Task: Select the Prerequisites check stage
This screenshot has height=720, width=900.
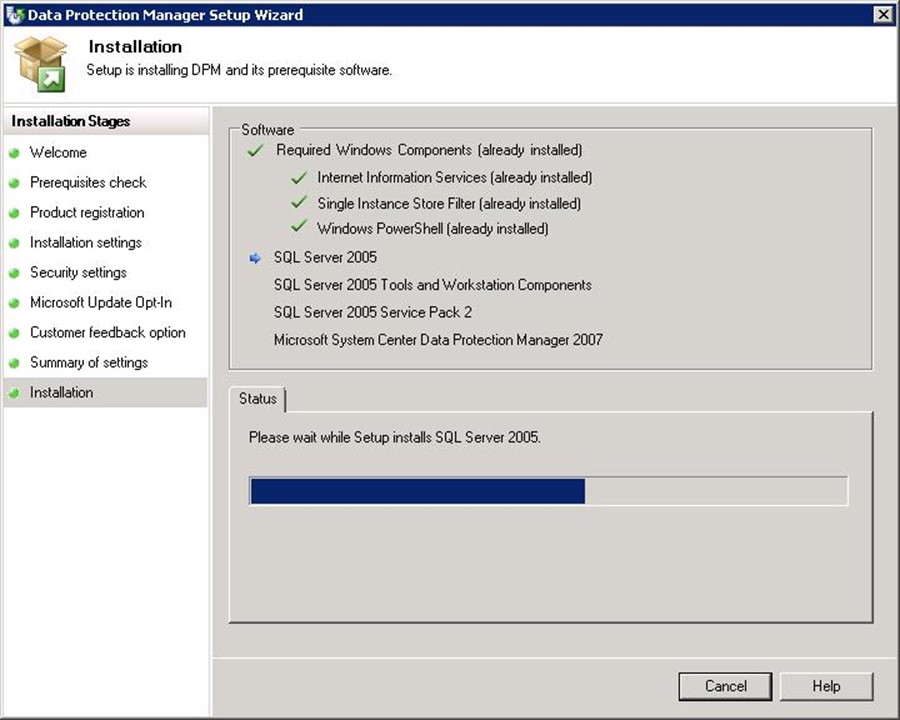Action: (x=88, y=182)
